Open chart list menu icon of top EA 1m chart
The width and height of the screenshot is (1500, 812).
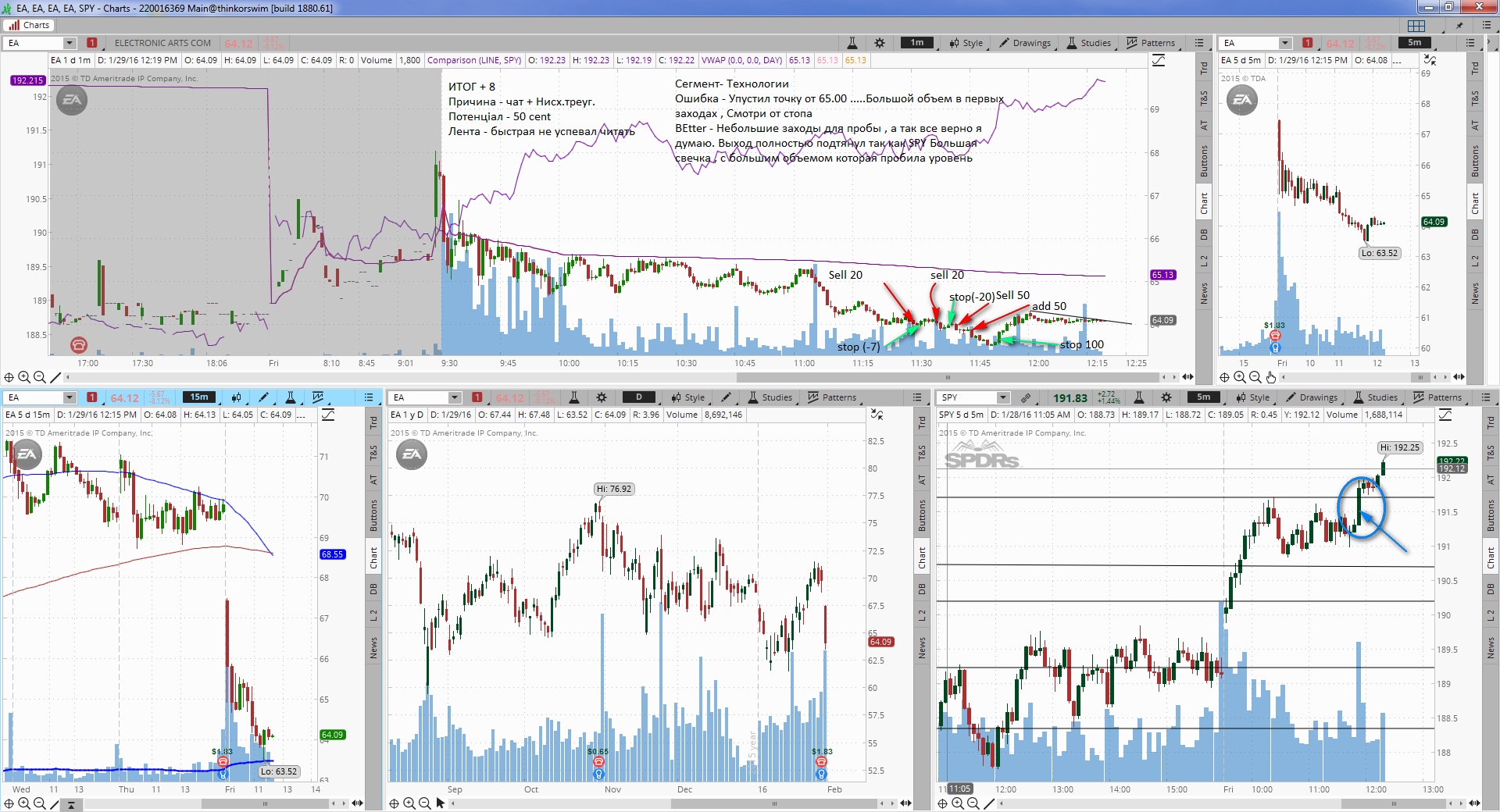click(x=1200, y=43)
